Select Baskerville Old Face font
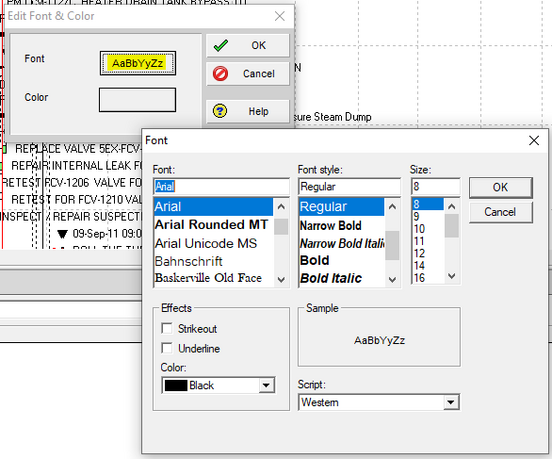 click(213, 278)
